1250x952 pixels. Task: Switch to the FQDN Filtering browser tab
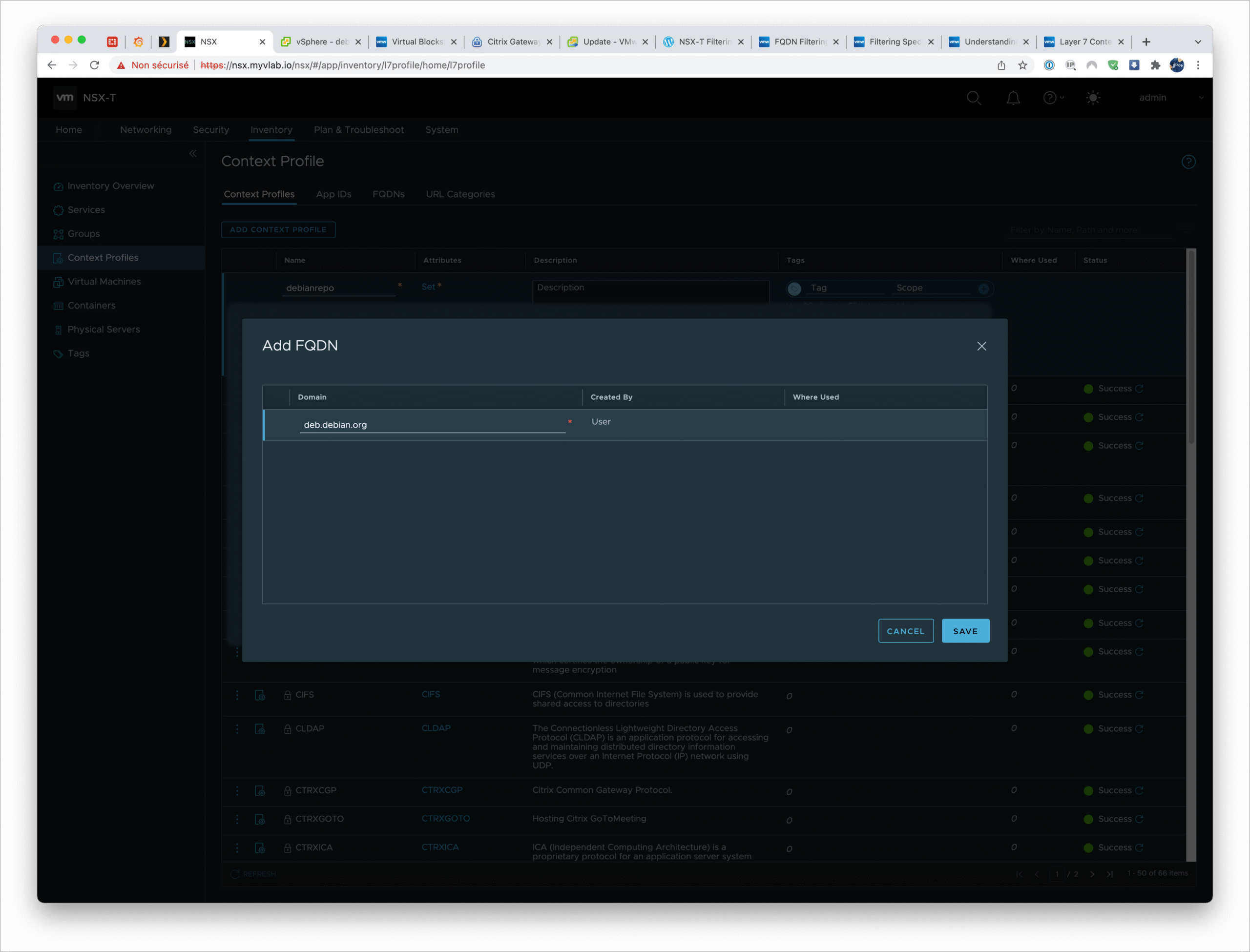click(x=799, y=42)
